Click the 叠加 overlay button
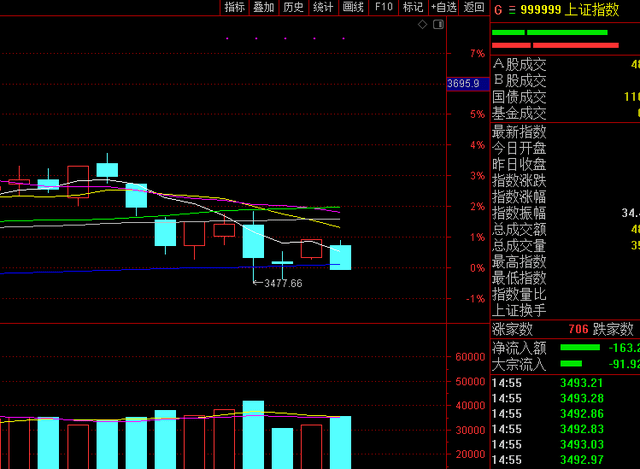Image resolution: width=640 pixels, height=469 pixels. point(264,7)
